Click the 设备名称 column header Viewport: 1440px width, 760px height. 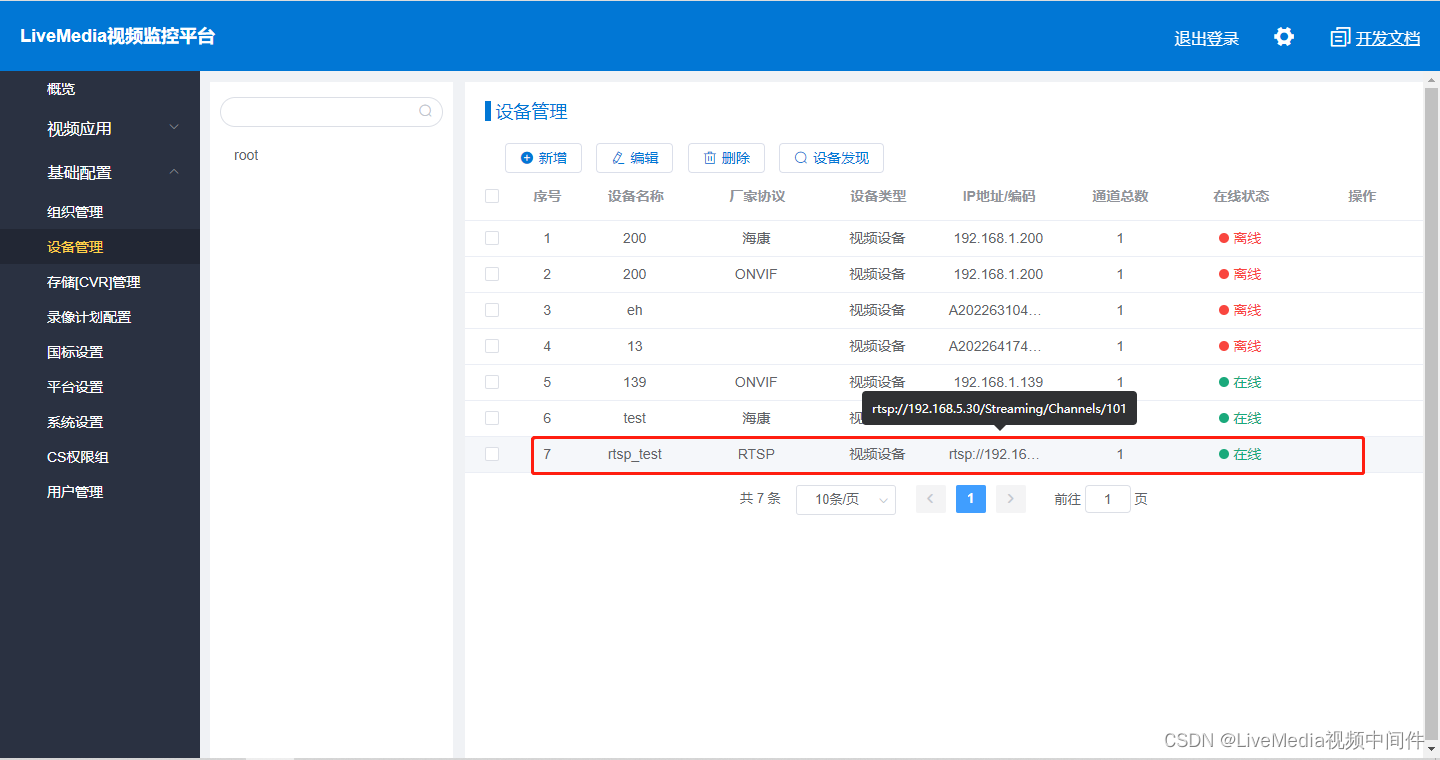tap(635, 196)
